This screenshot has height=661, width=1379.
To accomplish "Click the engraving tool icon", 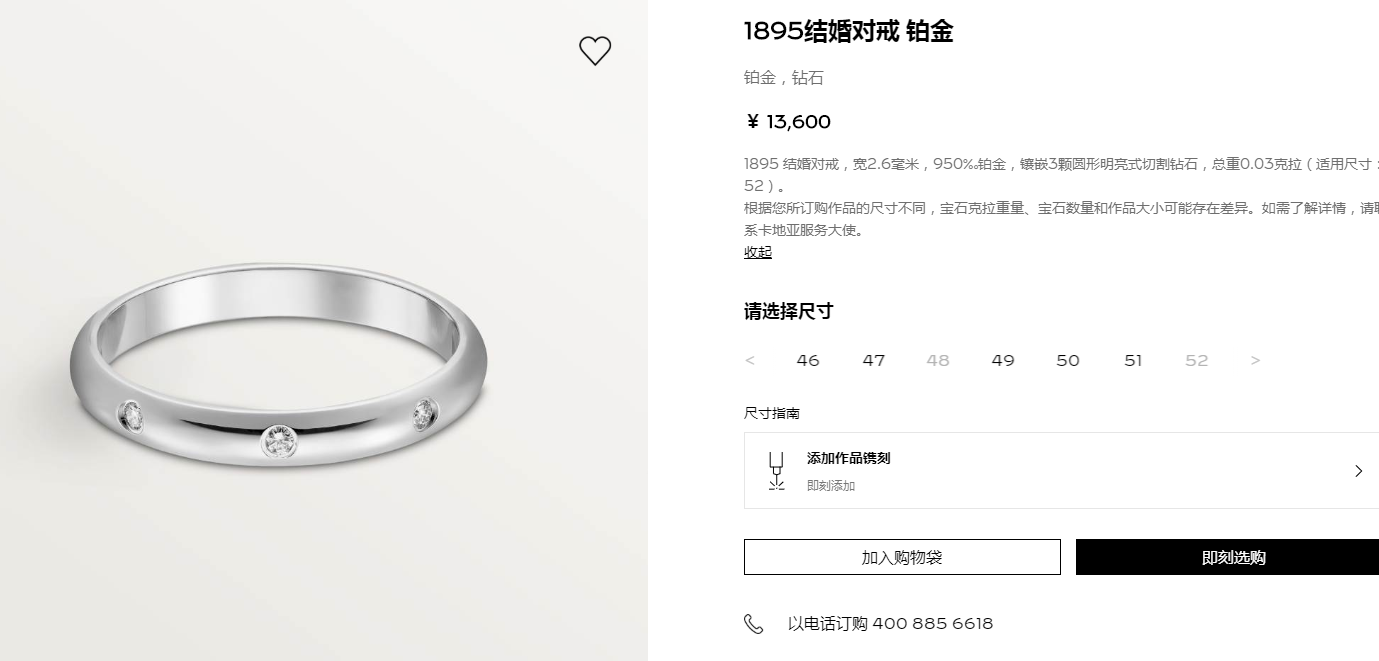I will point(776,471).
